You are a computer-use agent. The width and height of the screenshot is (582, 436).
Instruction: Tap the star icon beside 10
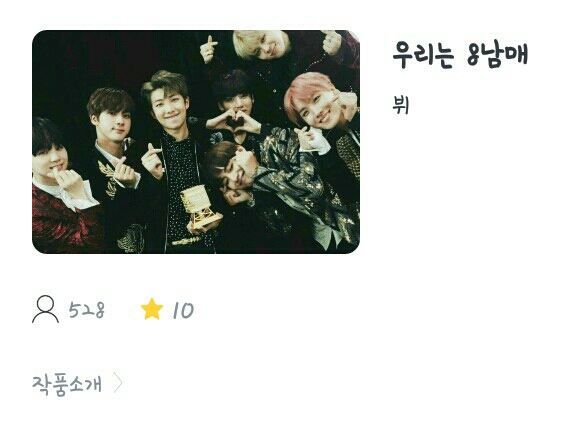point(152,309)
